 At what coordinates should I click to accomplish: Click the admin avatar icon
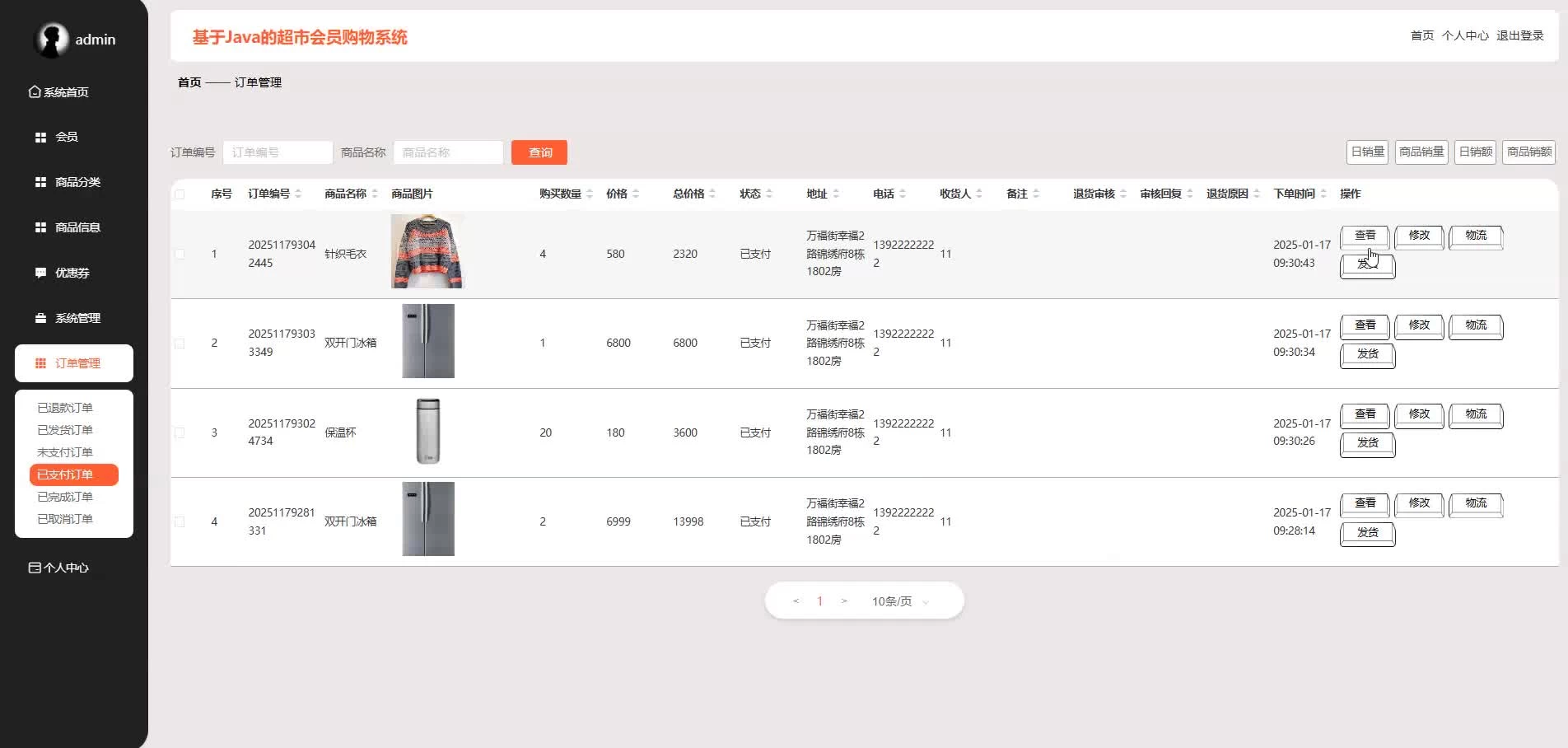(51, 40)
